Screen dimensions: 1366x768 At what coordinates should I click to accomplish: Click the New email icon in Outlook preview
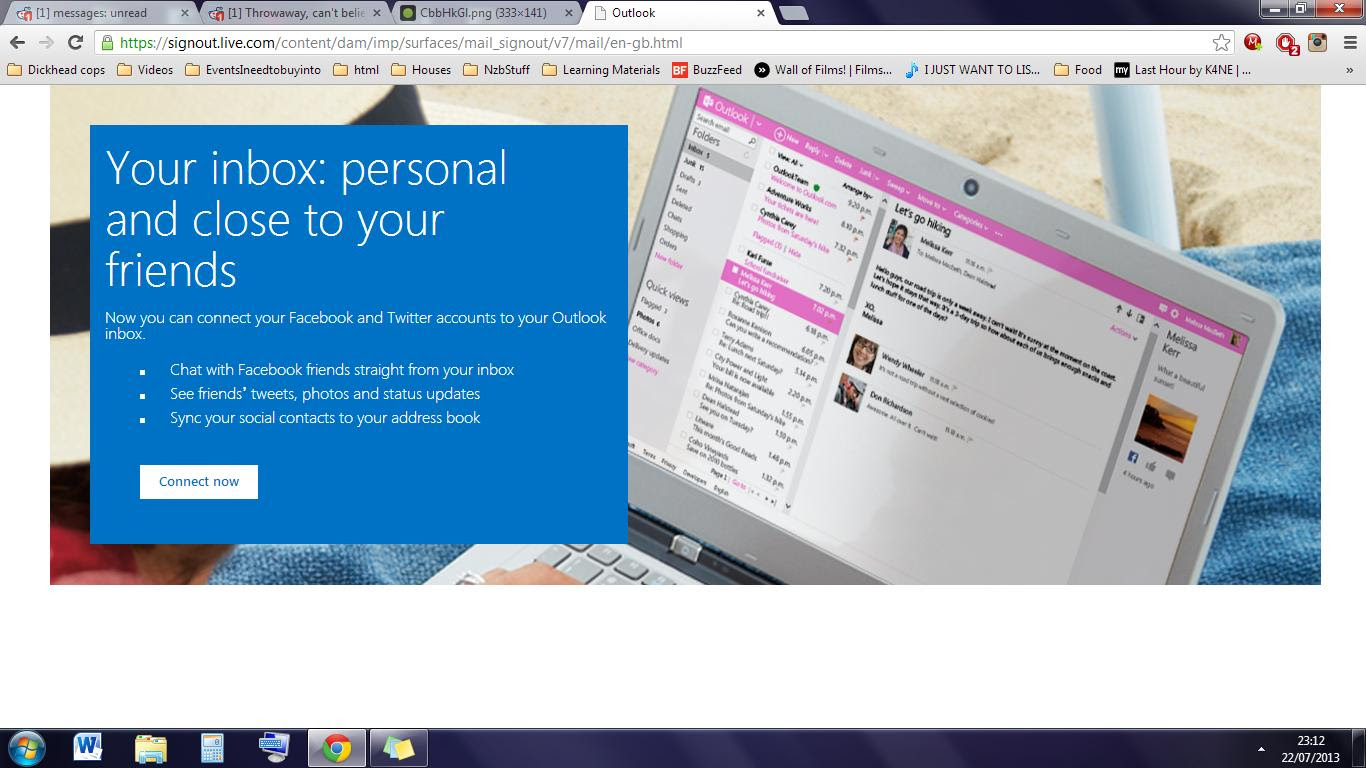779,135
